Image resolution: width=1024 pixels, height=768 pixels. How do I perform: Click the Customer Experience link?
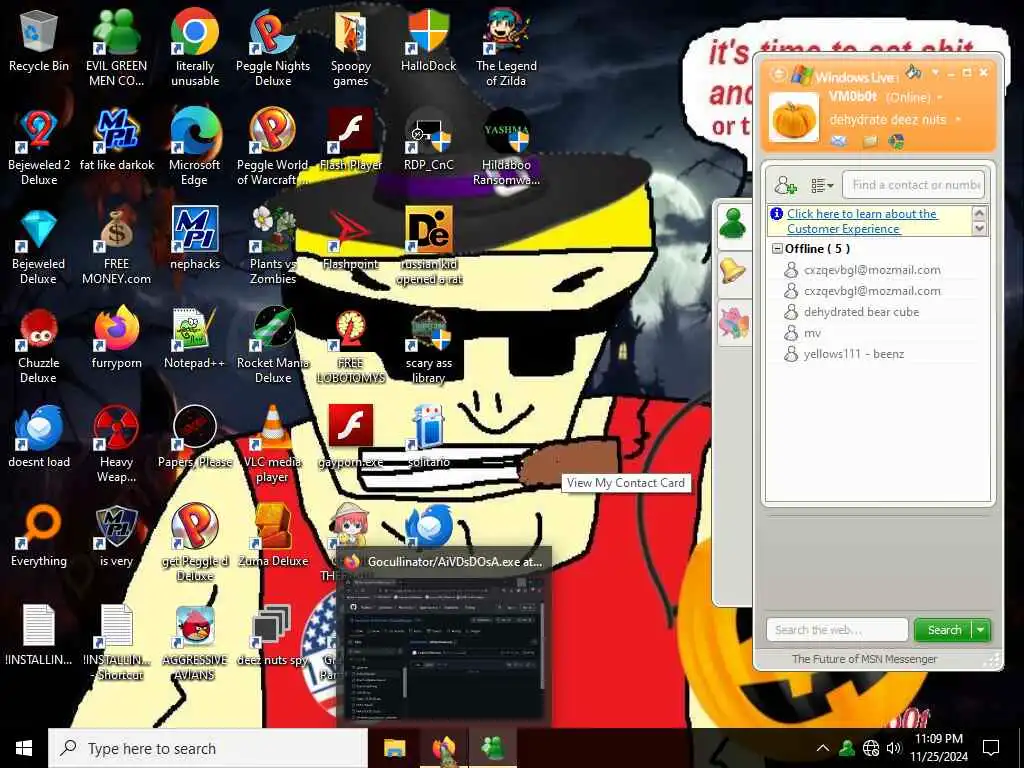862,221
